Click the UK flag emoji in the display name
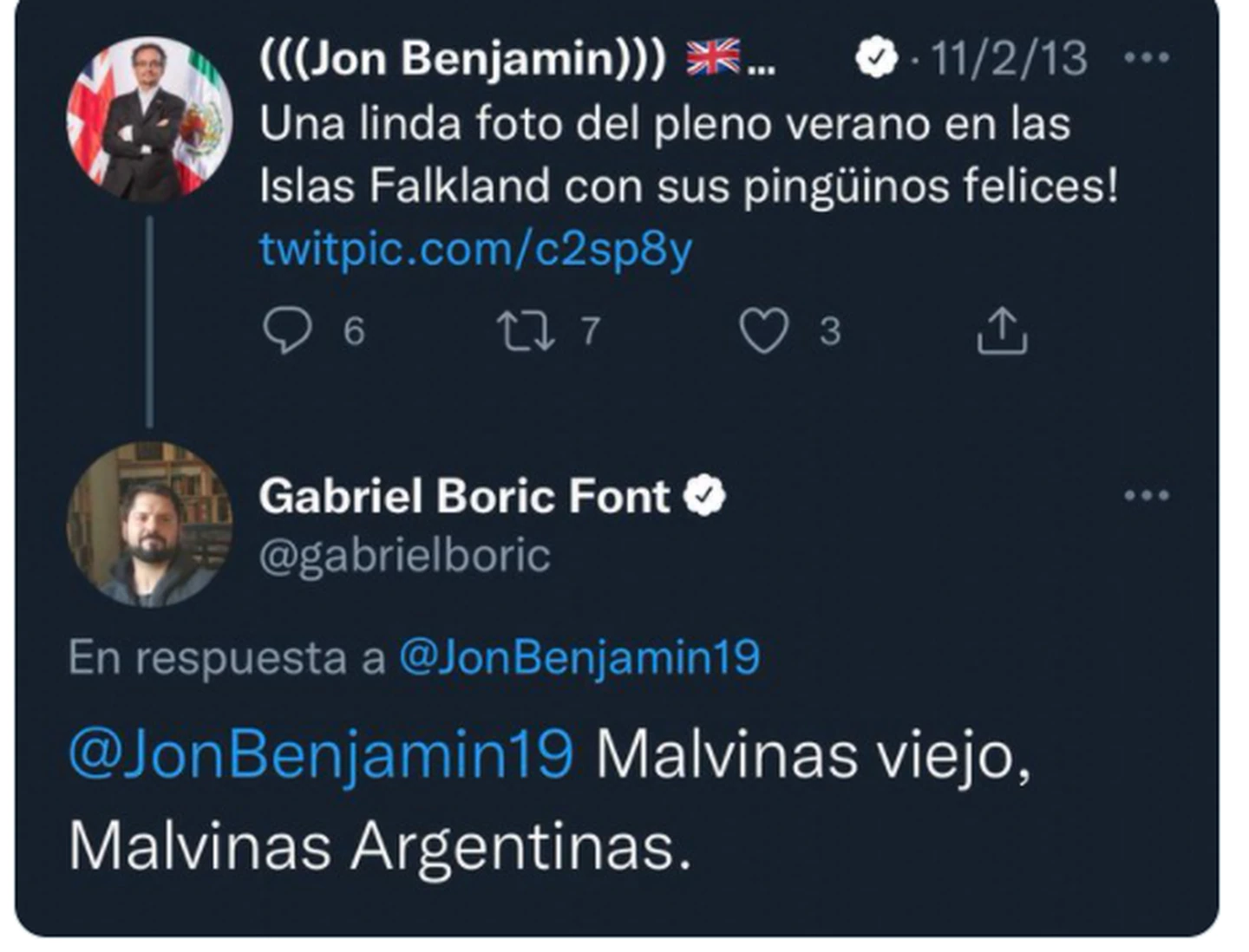Viewport: 1249px width, 952px height. coord(713,57)
